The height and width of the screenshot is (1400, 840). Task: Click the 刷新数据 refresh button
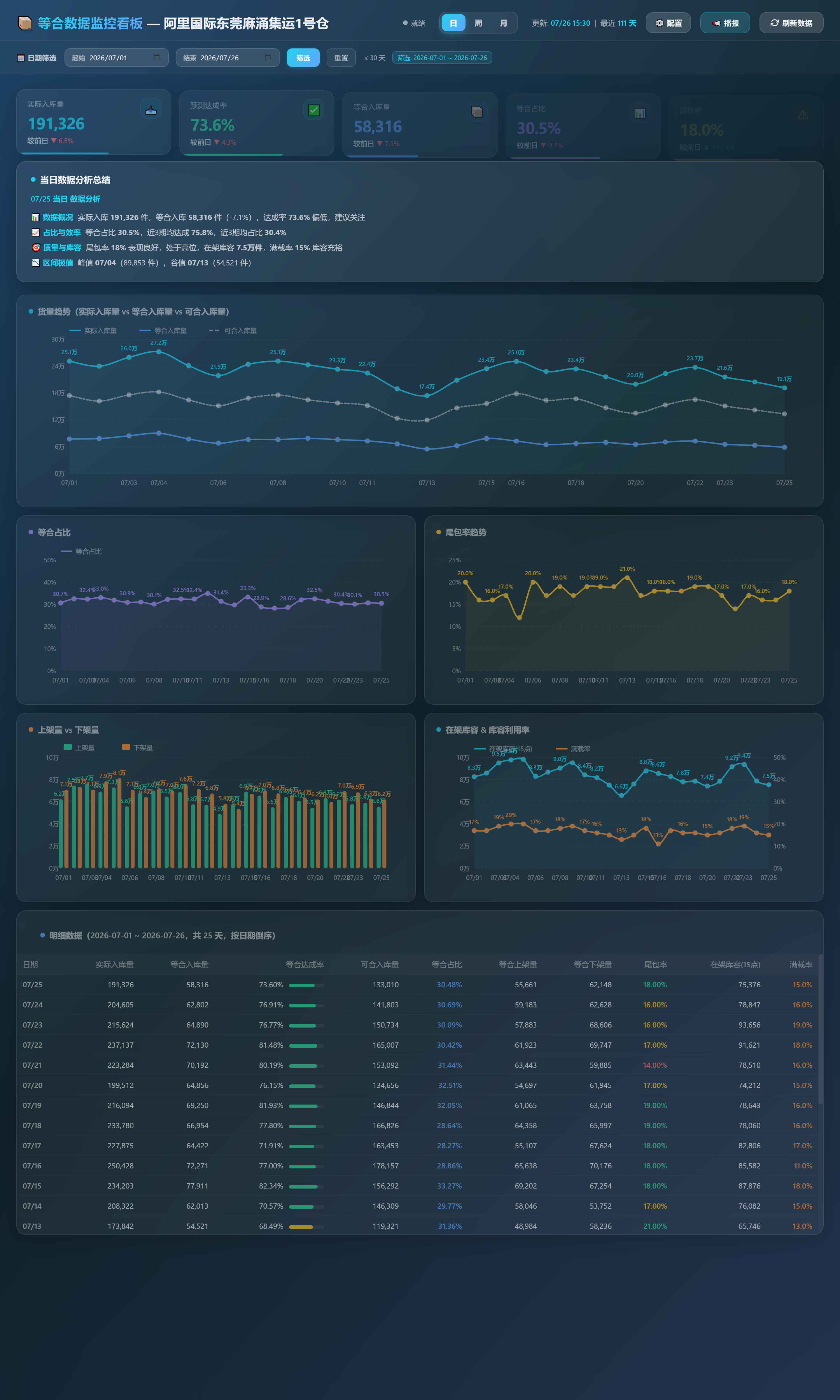(791, 23)
